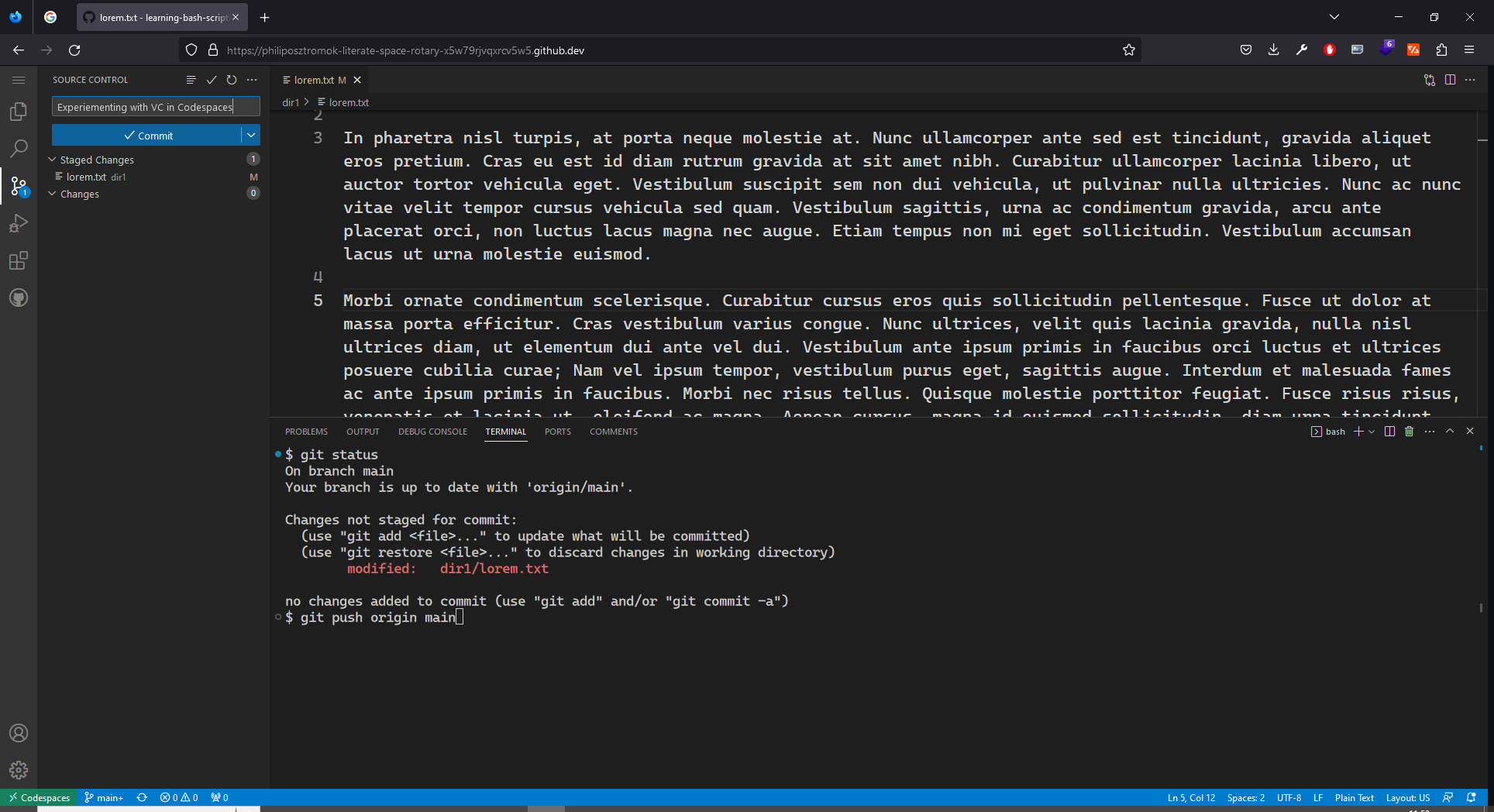
Task: Switch to the Output panel tab
Action: tap(363, 432)
